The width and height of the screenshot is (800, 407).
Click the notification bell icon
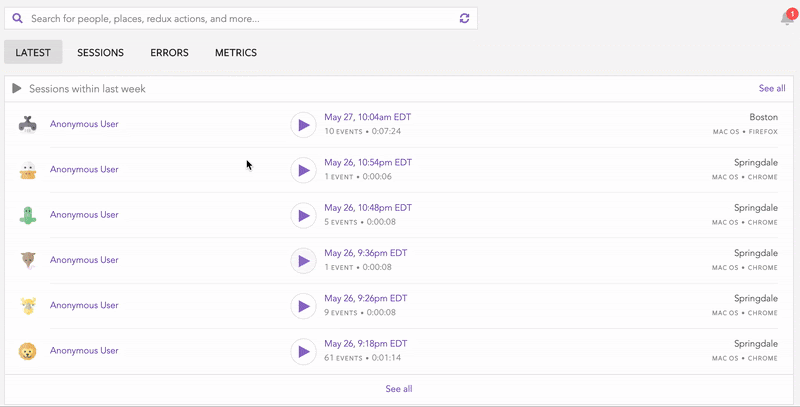[786, 19]
